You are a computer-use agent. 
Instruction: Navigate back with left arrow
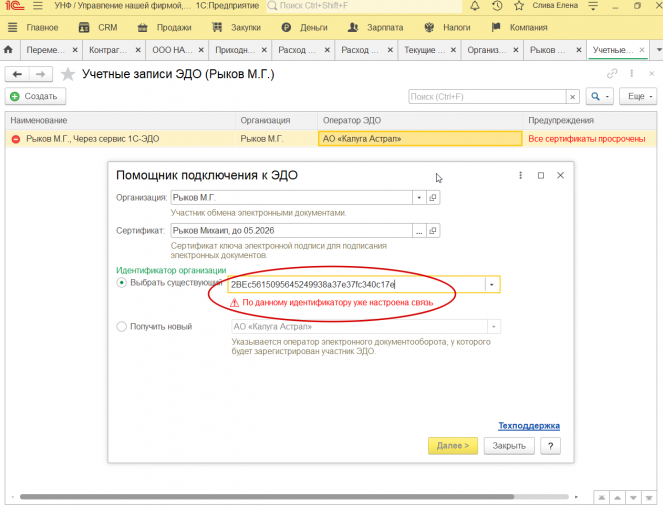point(17,74)
